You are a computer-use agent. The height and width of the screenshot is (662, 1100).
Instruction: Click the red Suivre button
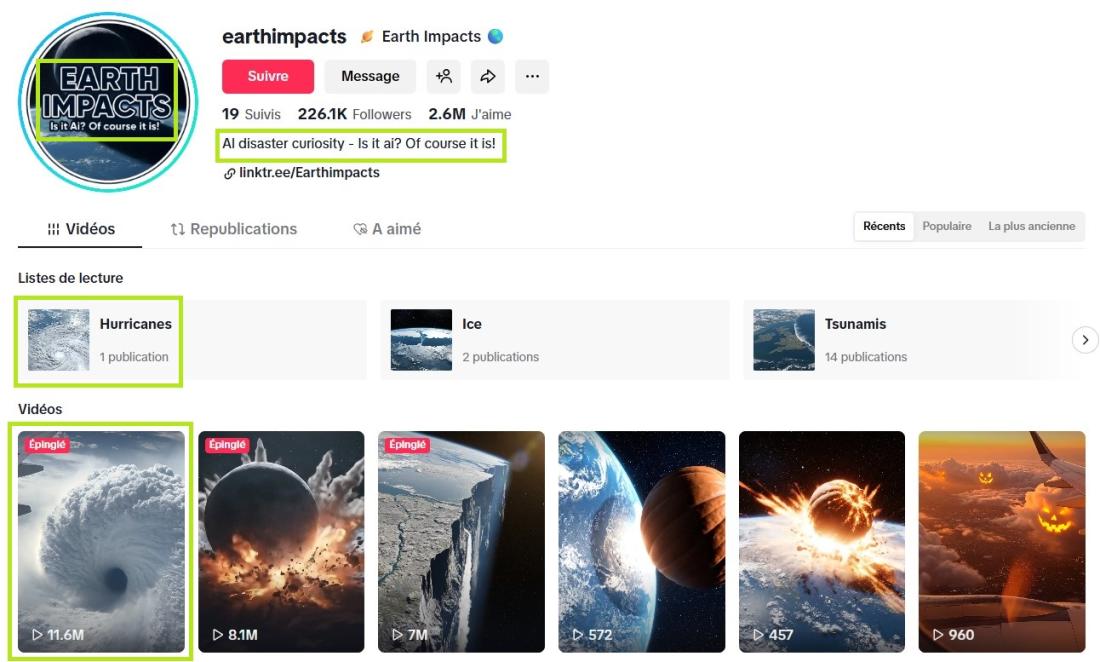tap(268, 76)
